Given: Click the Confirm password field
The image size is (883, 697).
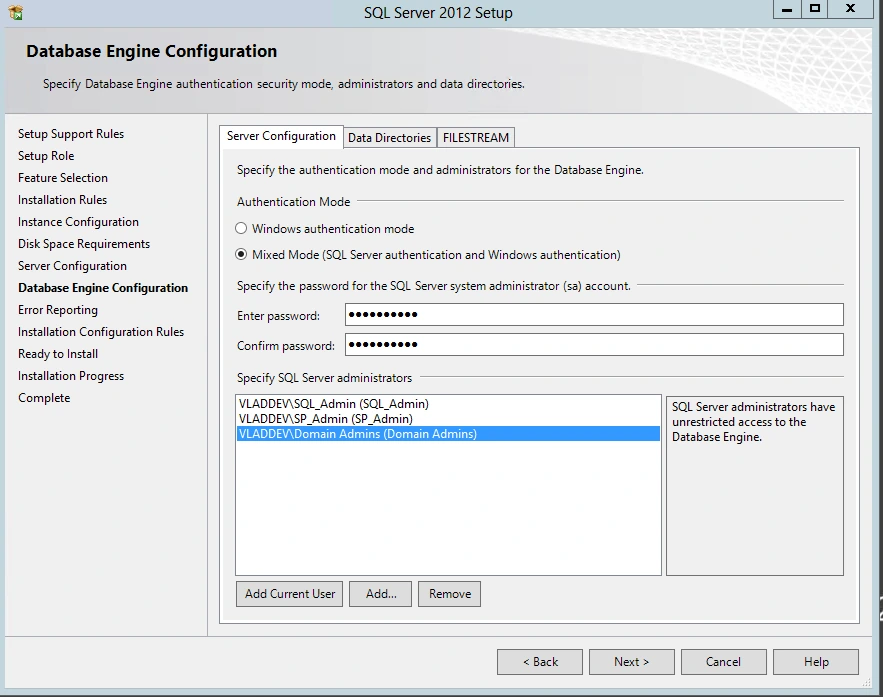Looking at the screenshot, I should coord(594,344).
